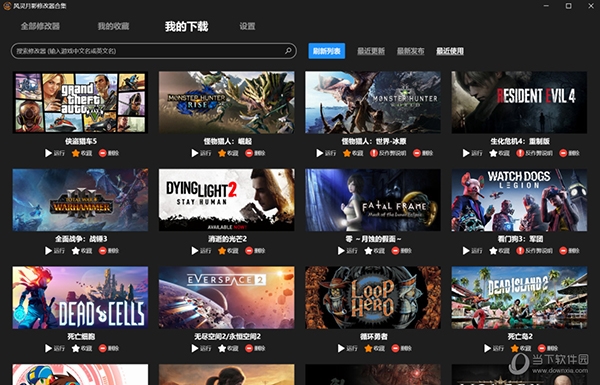This screenshot has height=385, width=600.
Task: Delete the 消逝的光芒2 trainer
Action: [255, 251]
